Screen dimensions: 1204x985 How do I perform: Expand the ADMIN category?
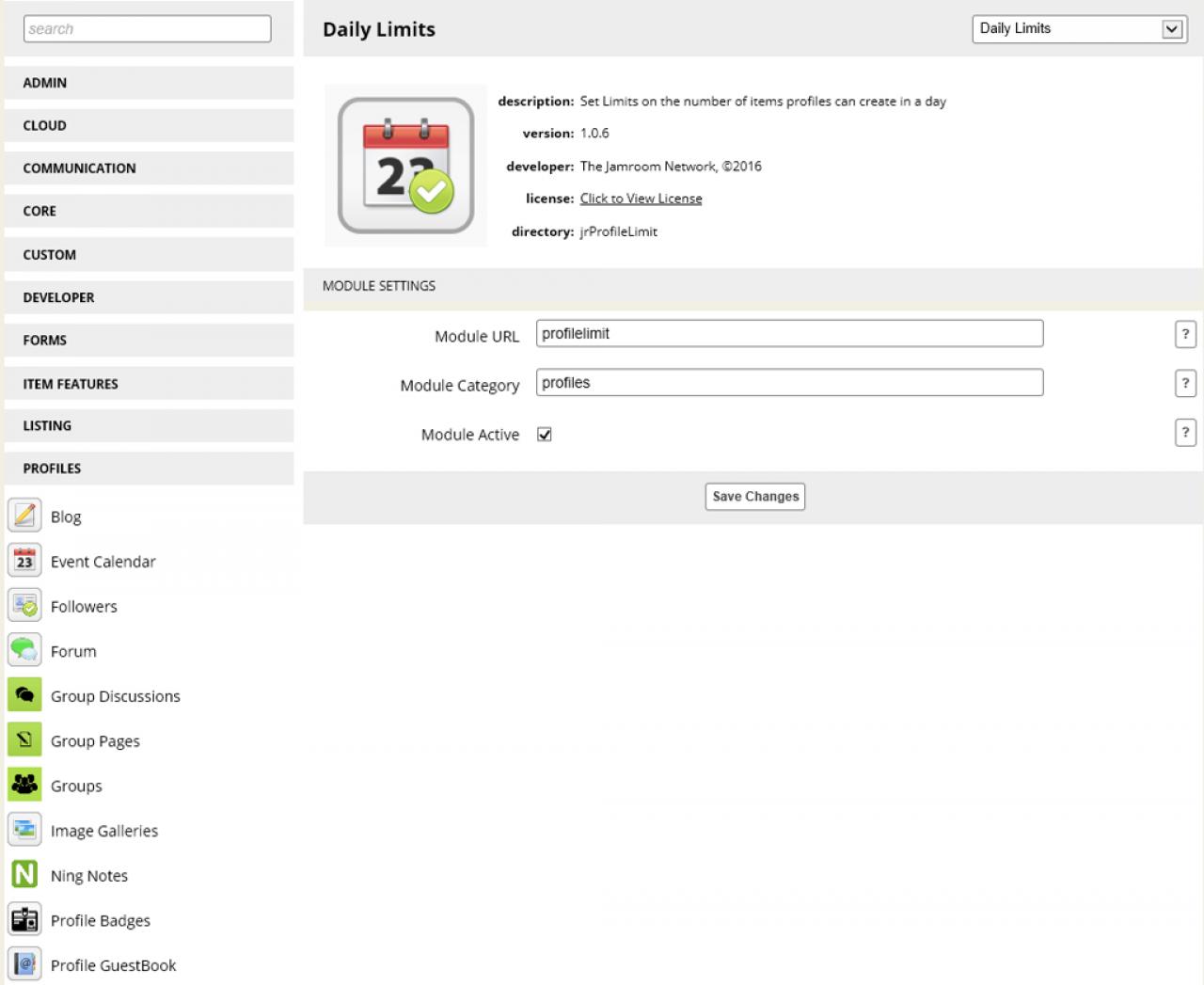click(x=149, y=83)
